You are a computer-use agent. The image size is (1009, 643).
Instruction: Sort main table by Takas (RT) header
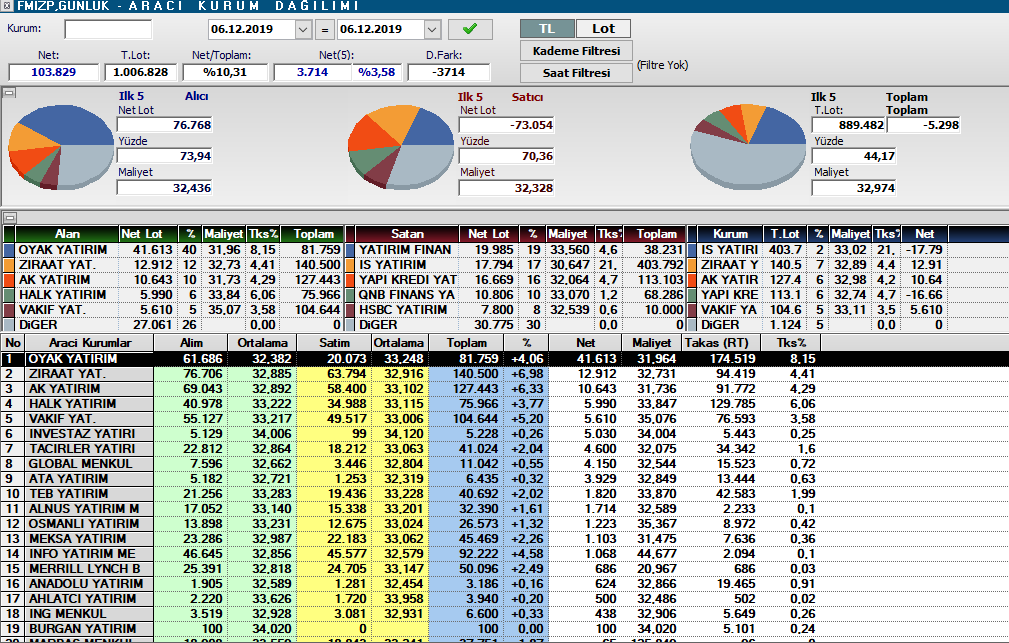click(x=721, y=343)
